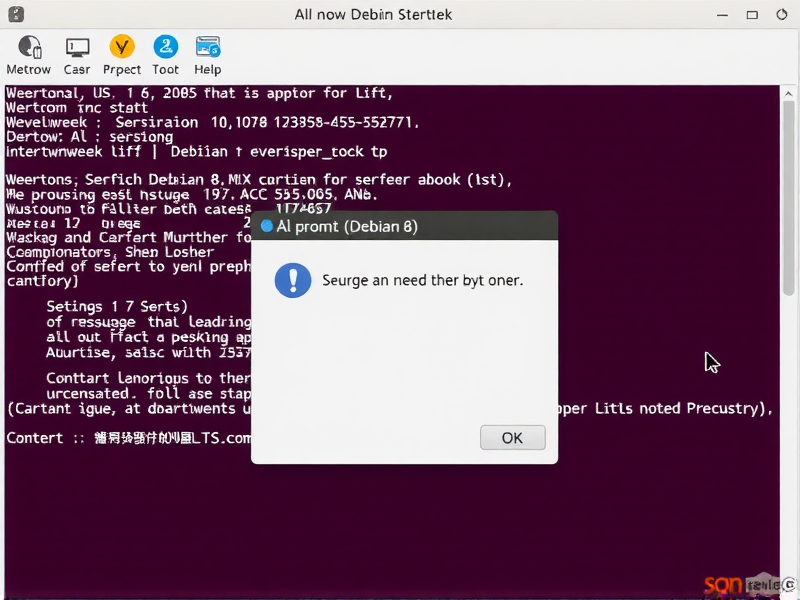The image size is (800, 600).
Task: Click the blue dot icon in dialog title bar
Action: 265,226
